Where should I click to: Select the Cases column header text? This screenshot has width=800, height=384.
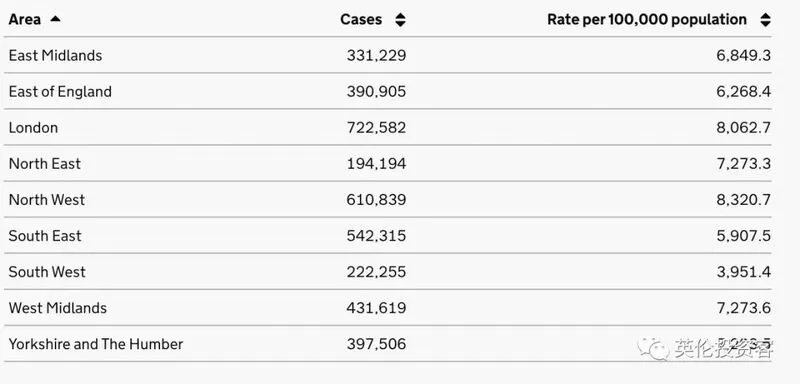pyautogui.click(x=361, y=19)
